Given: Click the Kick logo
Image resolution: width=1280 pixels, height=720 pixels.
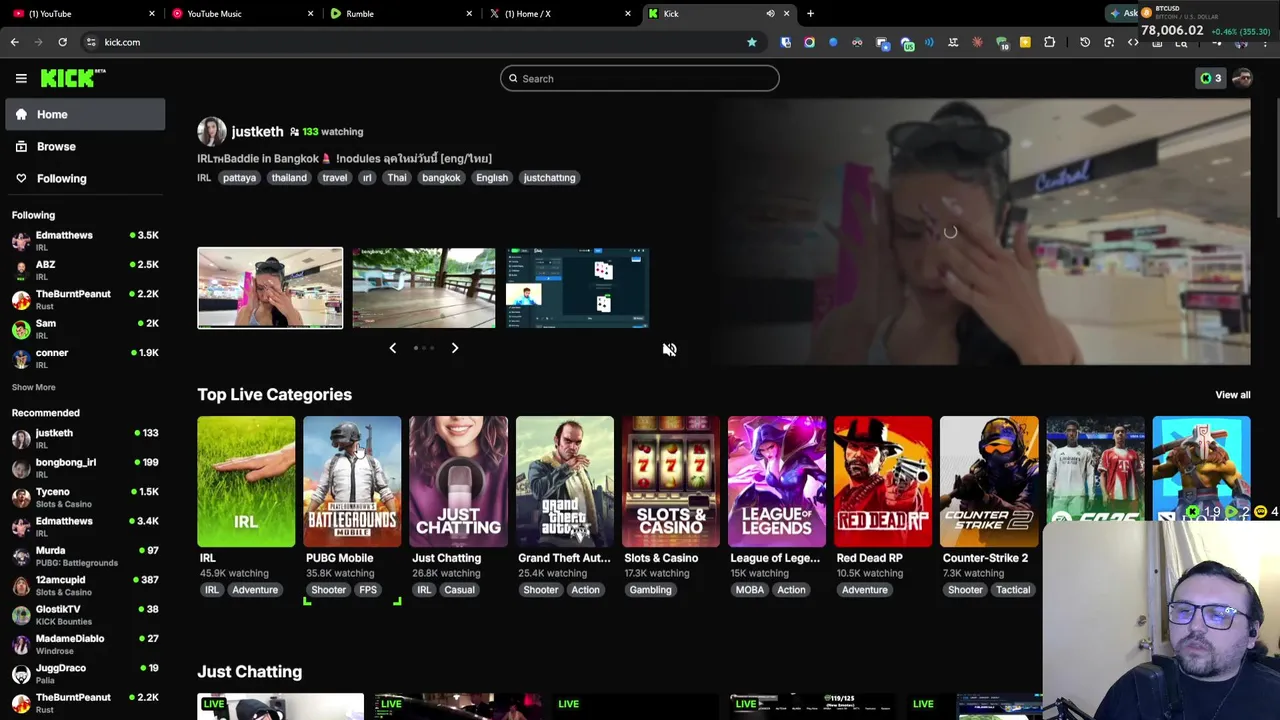Looking at the screenshot, I should coord(72,78).
